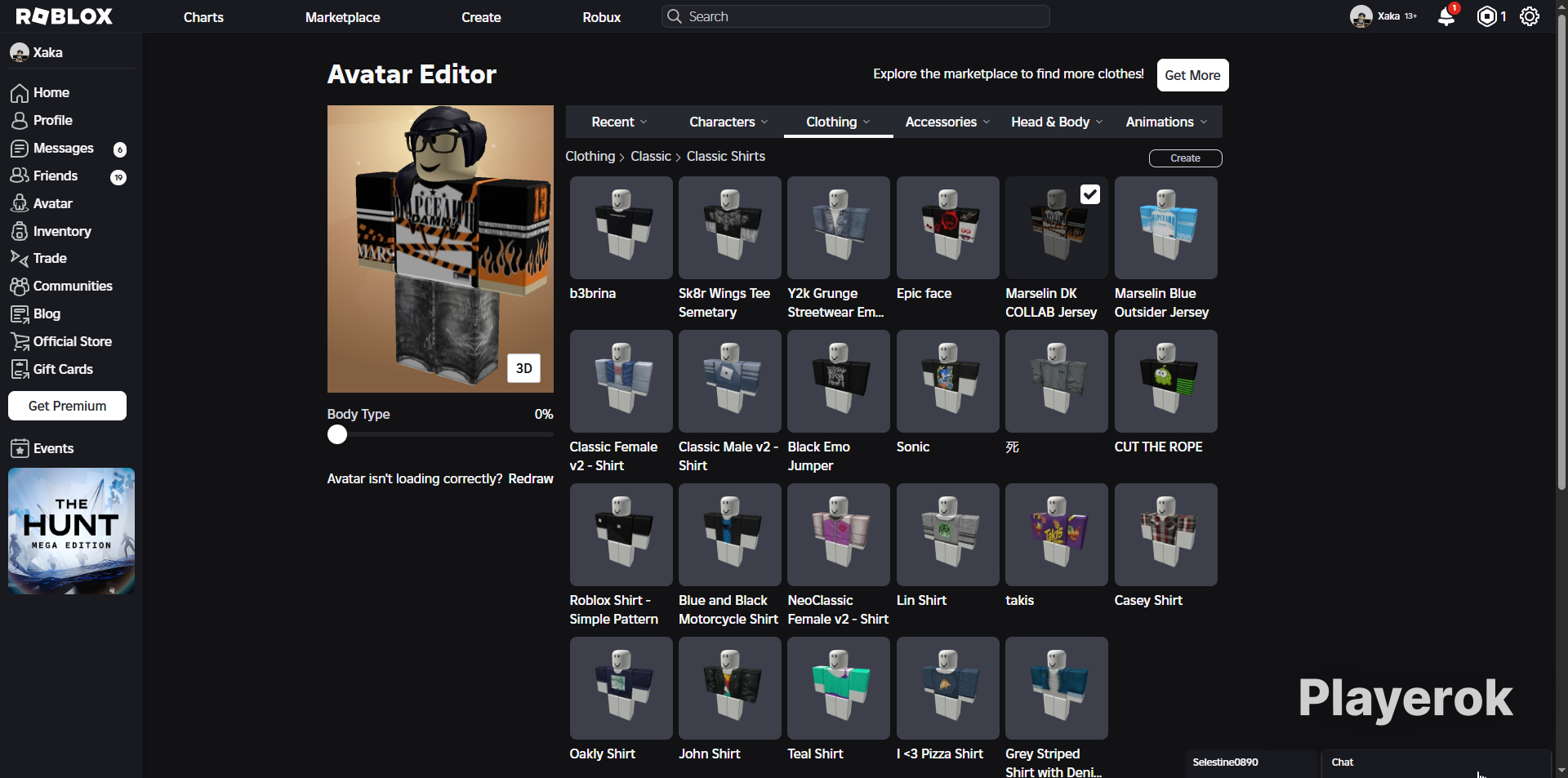The height and width of the screenshot is (778, 1568).
Task: Click the Get Premium button
Action: point(67,406)
